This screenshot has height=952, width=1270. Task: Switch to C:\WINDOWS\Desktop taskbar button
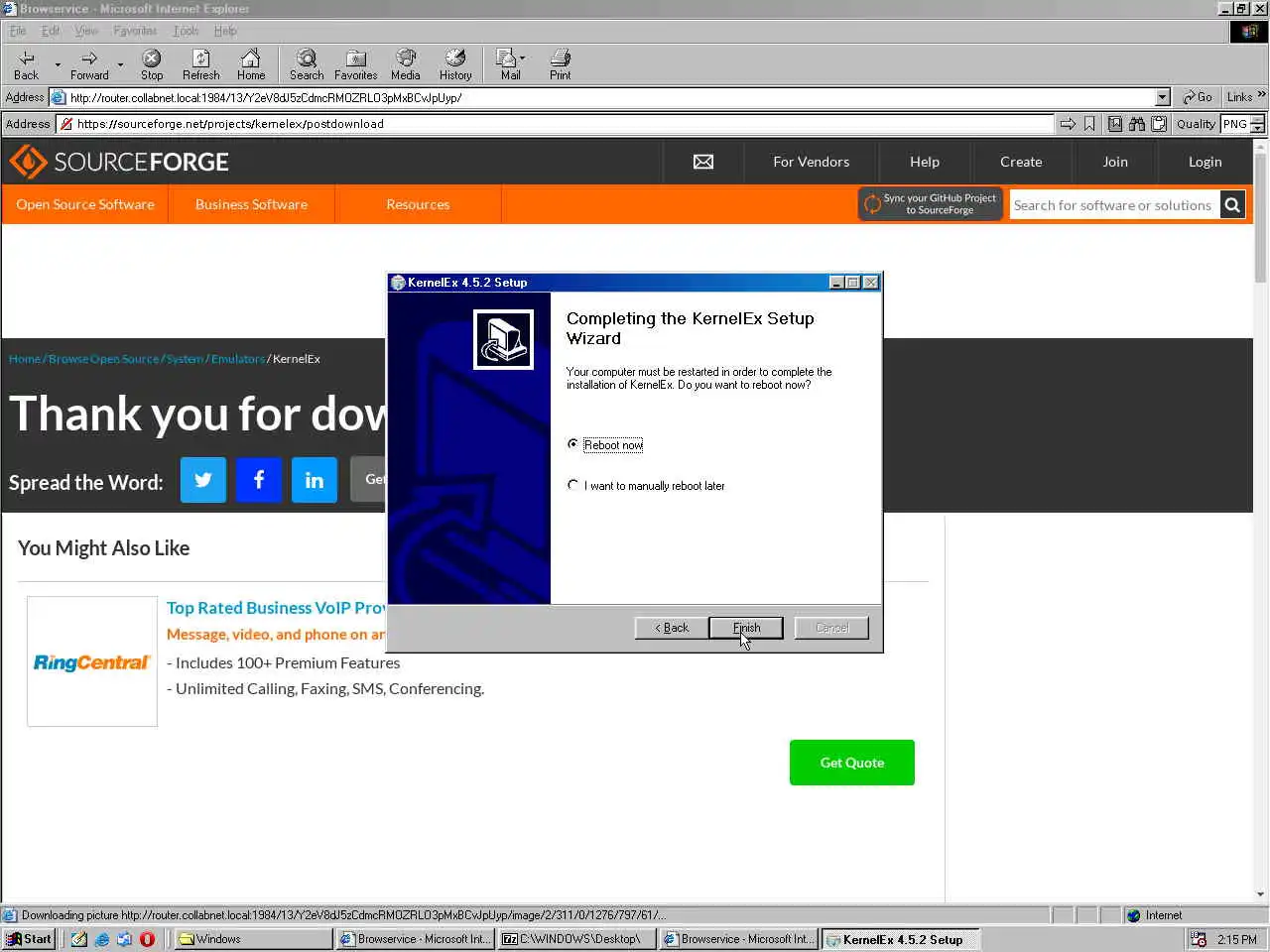577,939
